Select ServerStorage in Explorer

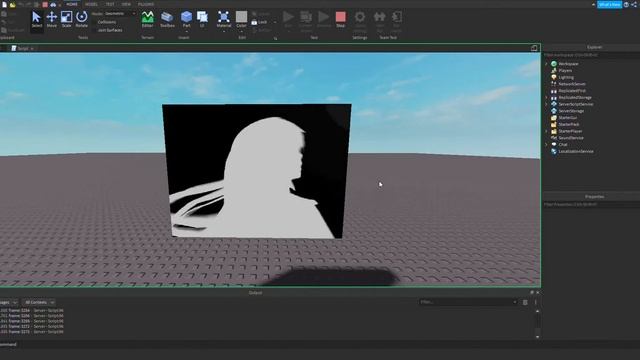coord(571,111)
